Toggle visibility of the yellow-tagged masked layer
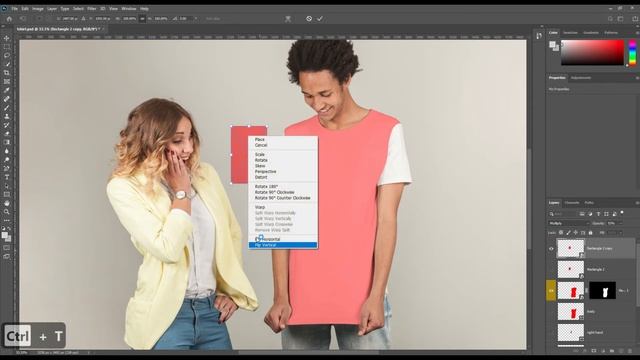Image resolution: width=640 pixels, height=360 pixels. 551,291
